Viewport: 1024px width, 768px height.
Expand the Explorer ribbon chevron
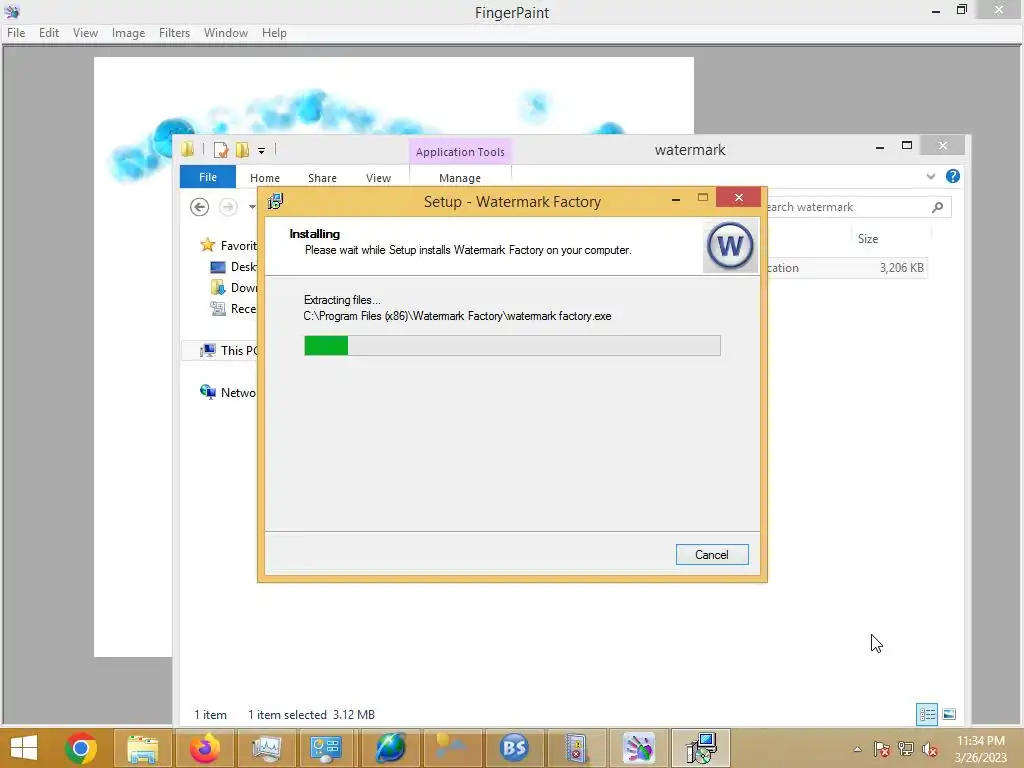click(931, 176)
